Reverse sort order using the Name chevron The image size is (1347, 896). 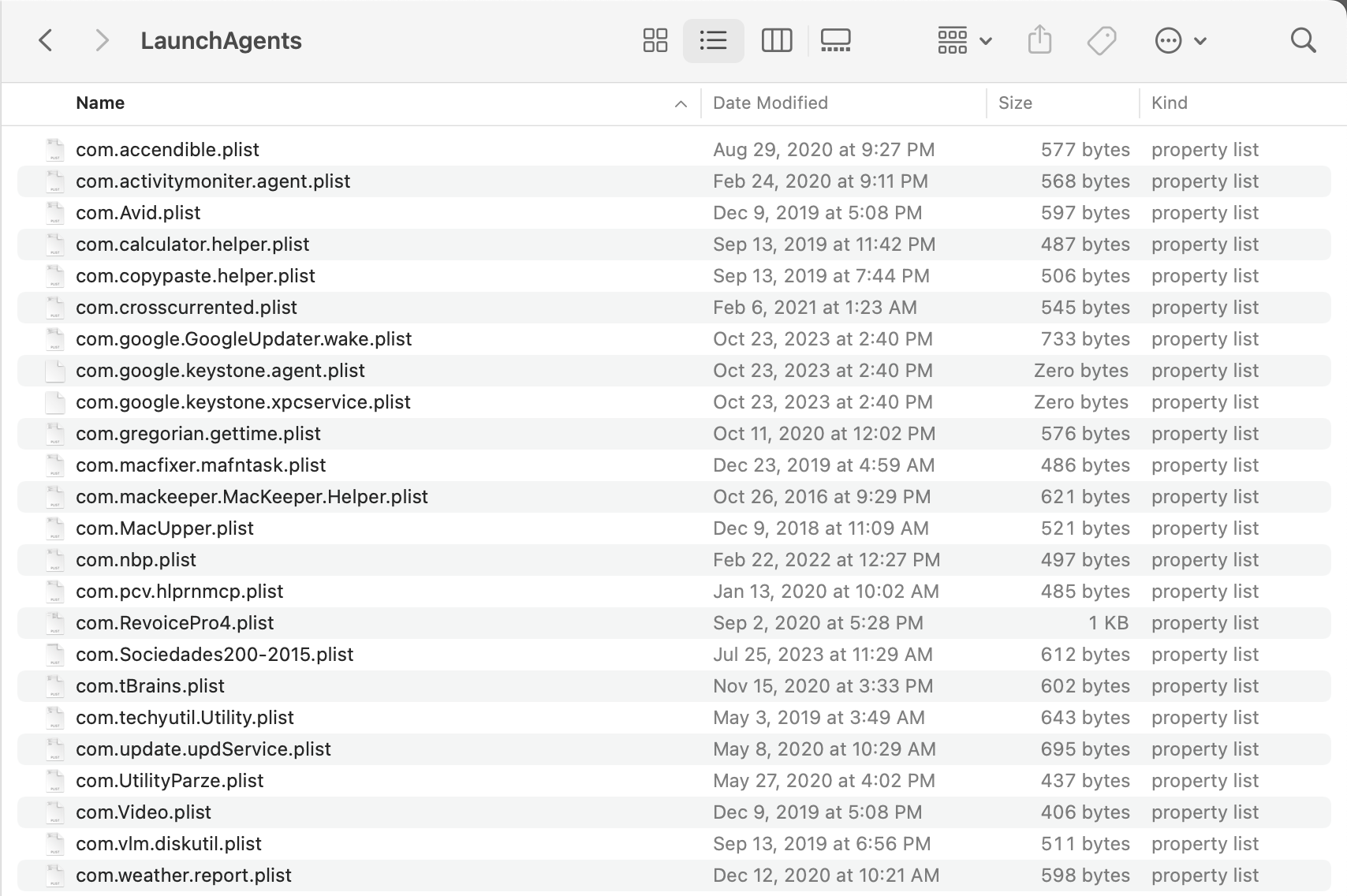681,104
